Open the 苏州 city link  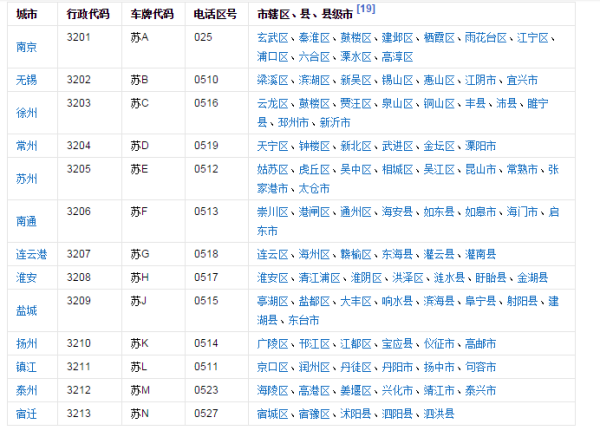click(x=27, y=179)
